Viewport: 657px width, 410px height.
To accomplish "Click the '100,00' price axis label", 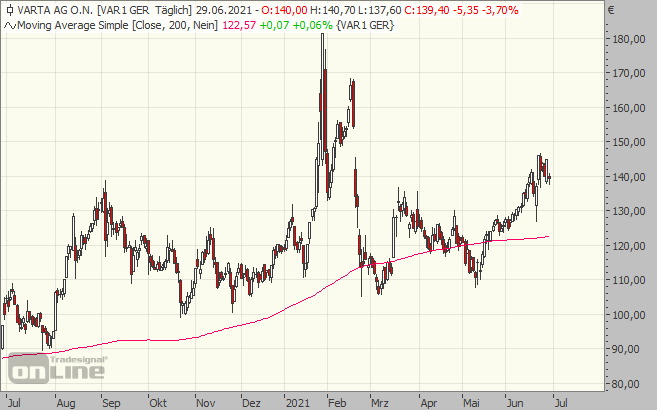I will tap(629, 315).
